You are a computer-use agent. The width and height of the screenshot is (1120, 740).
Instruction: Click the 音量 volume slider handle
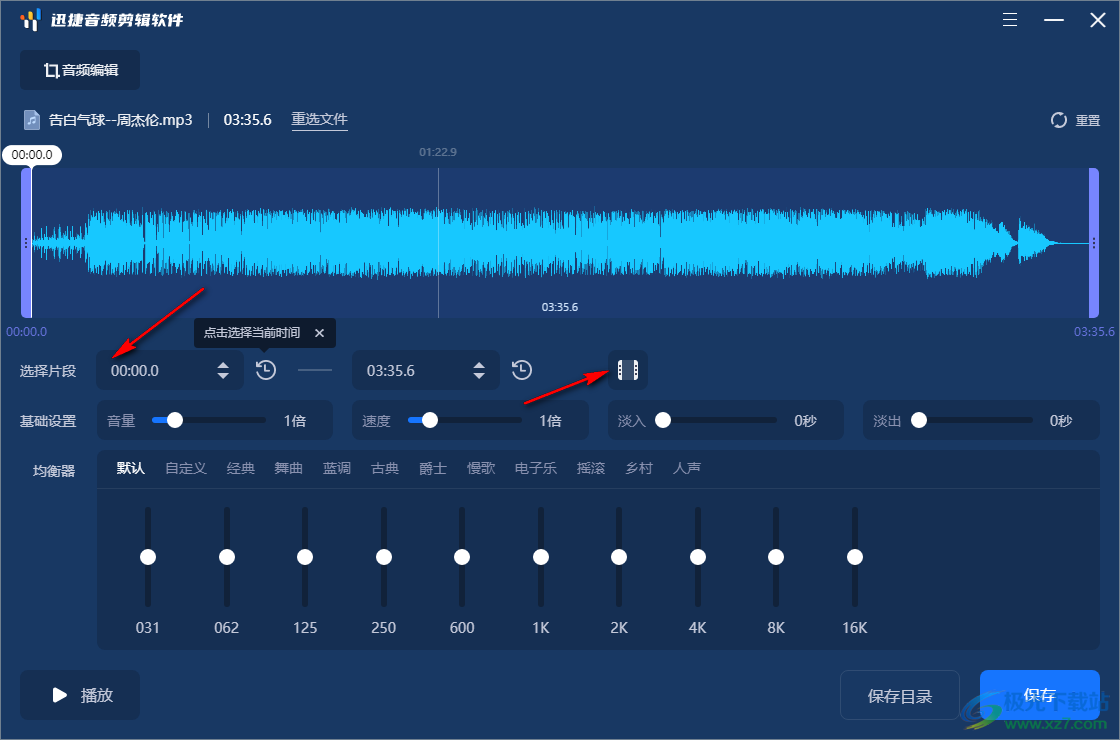tap(175, 421)
